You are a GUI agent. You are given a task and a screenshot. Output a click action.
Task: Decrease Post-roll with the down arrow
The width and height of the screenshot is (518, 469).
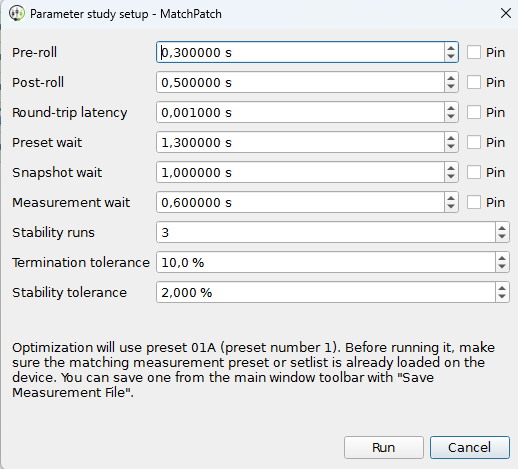click(x=451, y=87)
